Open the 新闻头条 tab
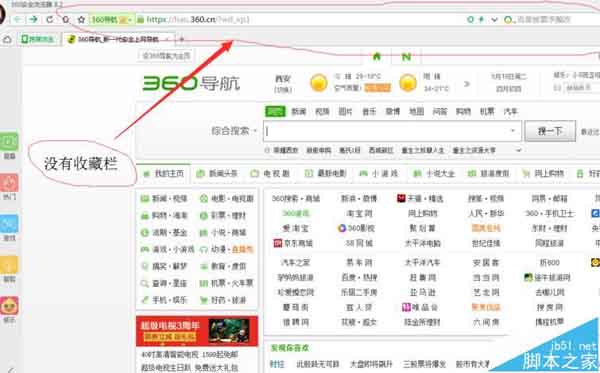 click(x=217, y=174)
